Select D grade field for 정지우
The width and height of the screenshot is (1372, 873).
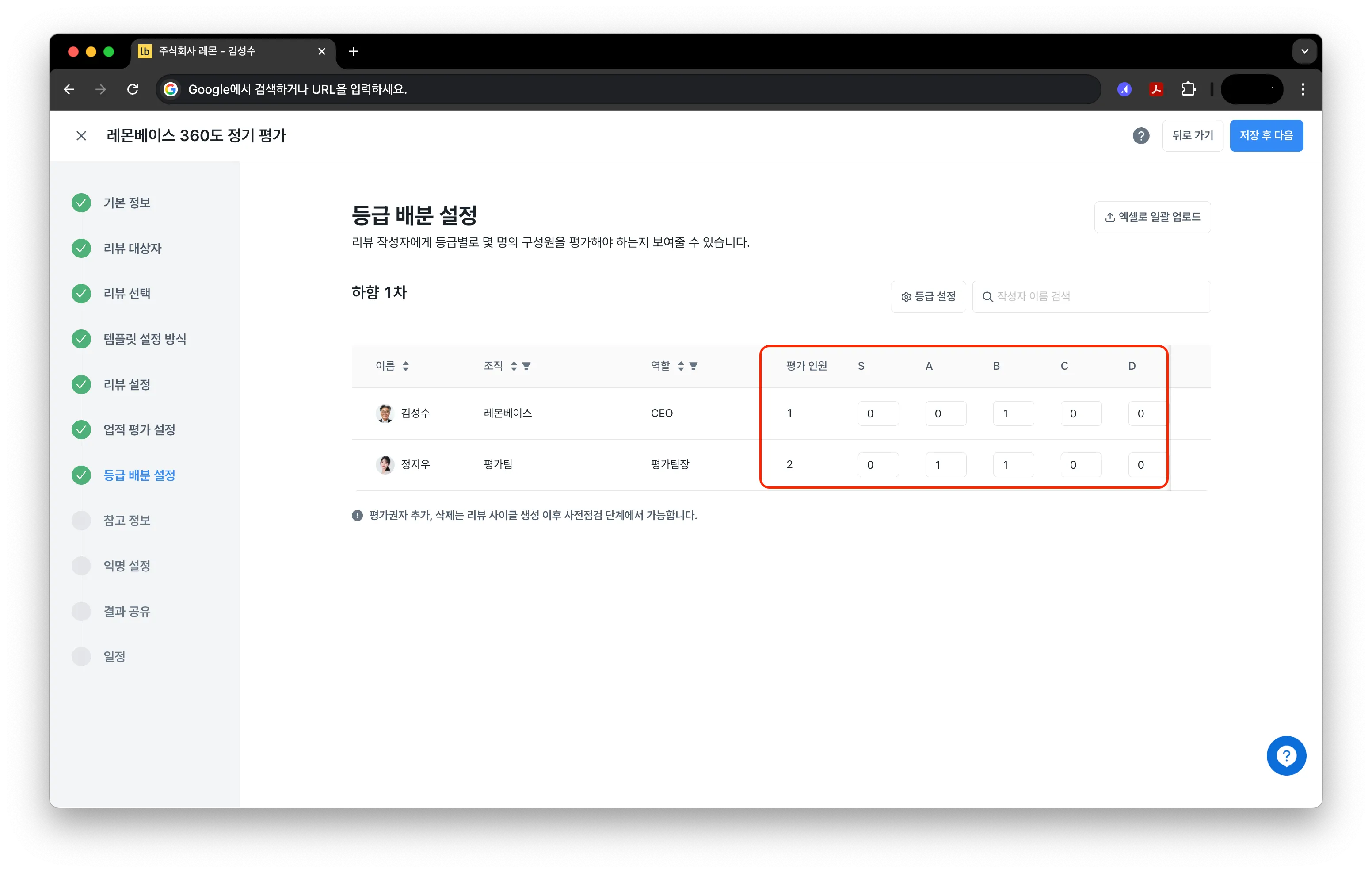click(x=1147, y=465)
